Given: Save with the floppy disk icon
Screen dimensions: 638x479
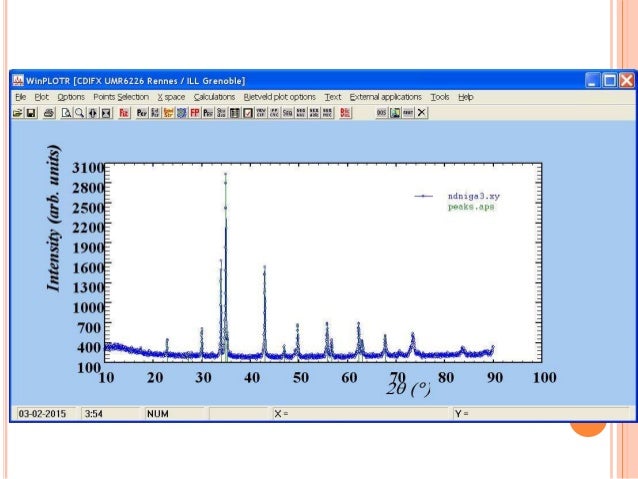Looking at the screenshot, I should coord(31,113).
